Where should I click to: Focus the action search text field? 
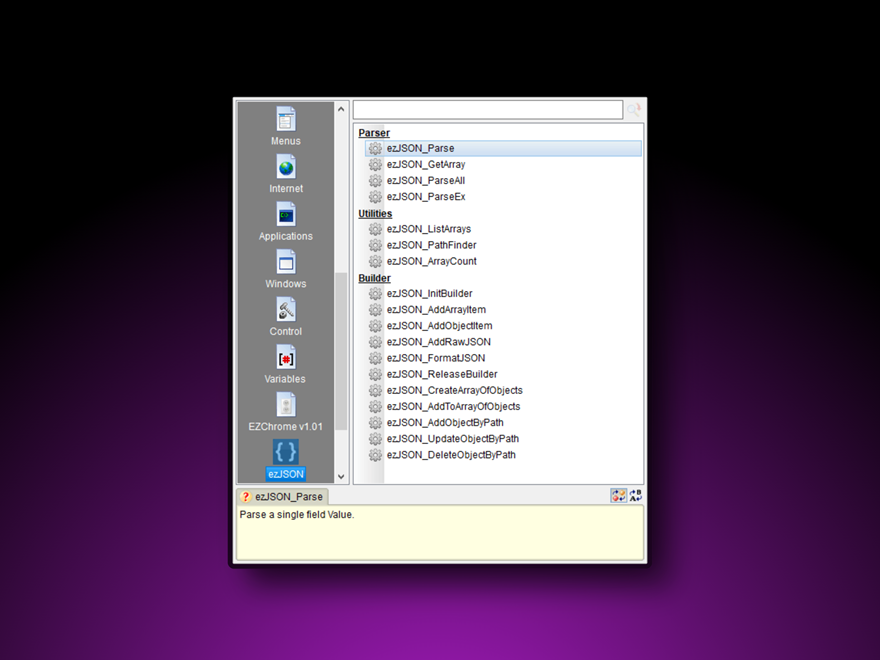coord(488,110)
